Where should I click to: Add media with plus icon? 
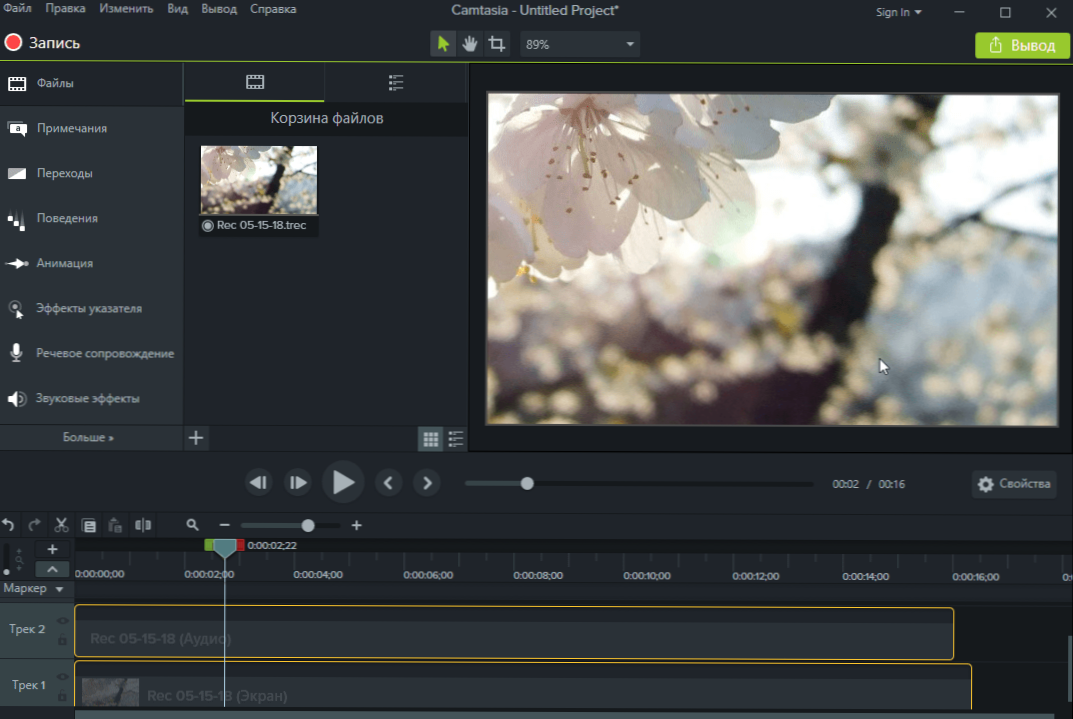click(x=196, y=438)
